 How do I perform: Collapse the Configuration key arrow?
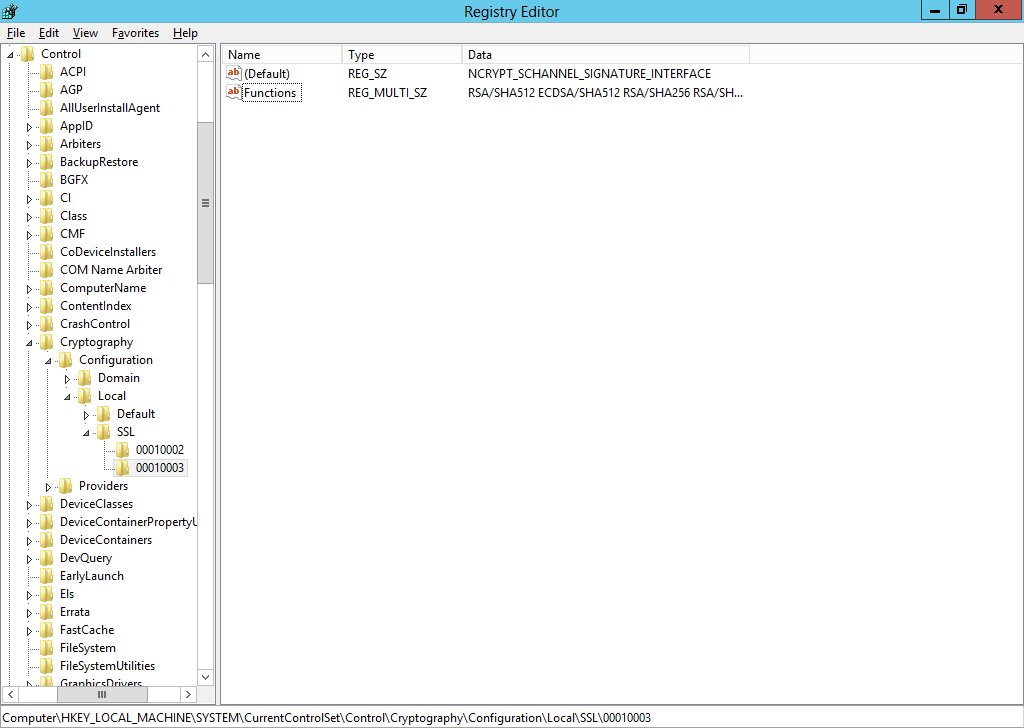48,360
